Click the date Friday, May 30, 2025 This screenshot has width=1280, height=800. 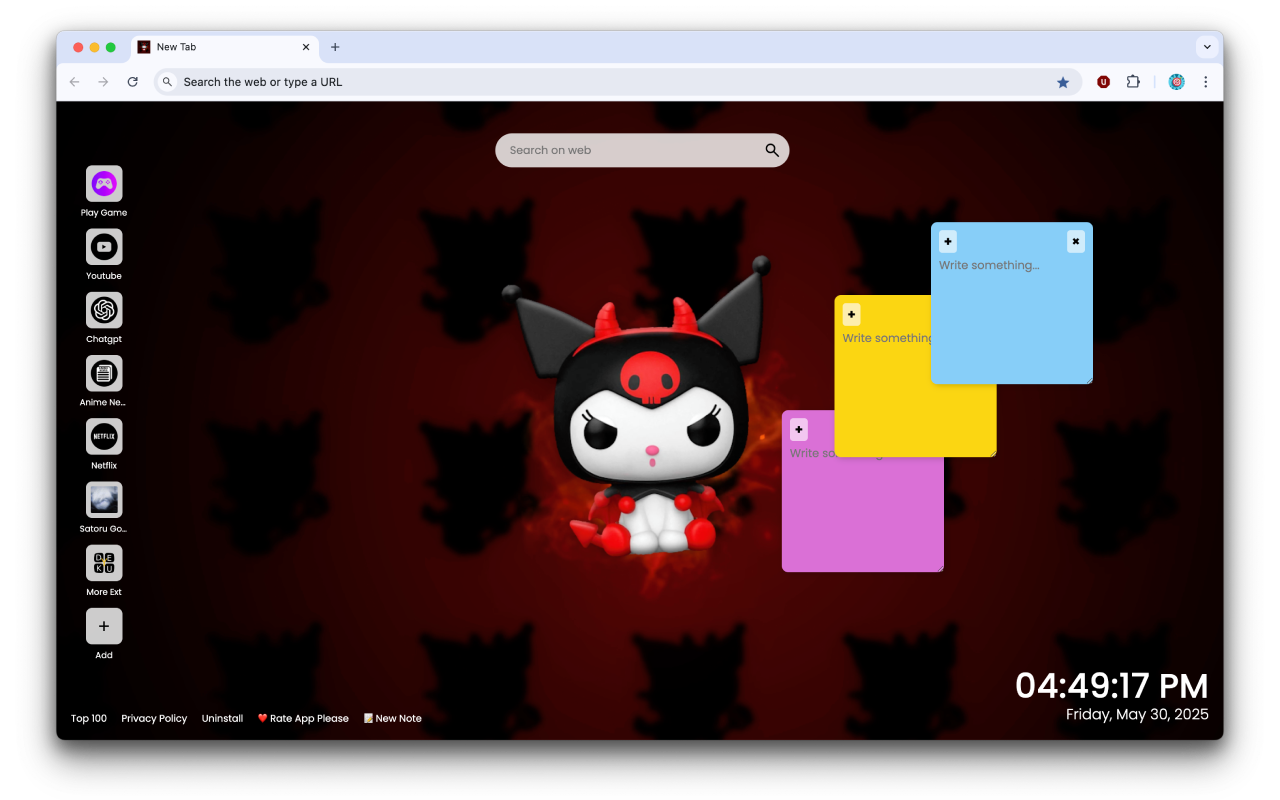tap(1137, 714)
